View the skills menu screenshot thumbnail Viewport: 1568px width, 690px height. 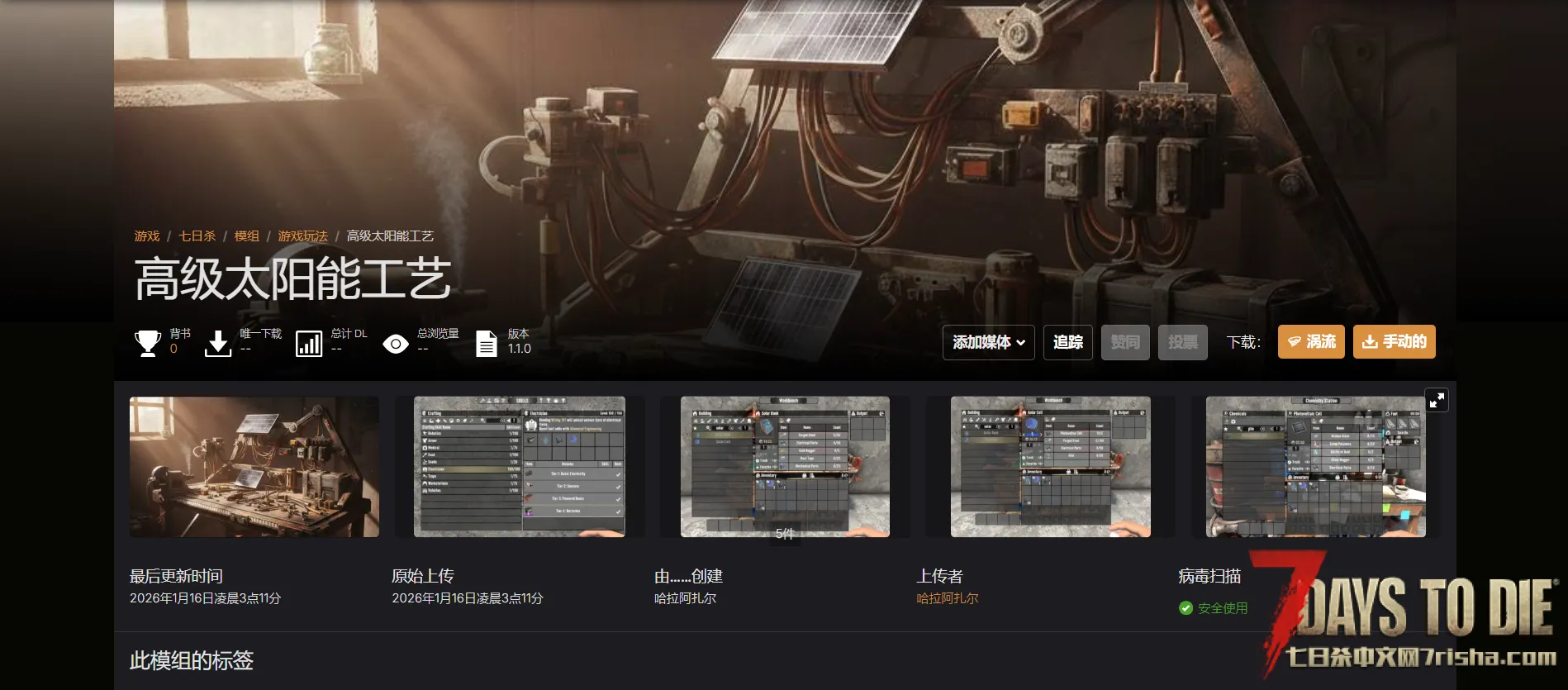[x=519, y=467]
